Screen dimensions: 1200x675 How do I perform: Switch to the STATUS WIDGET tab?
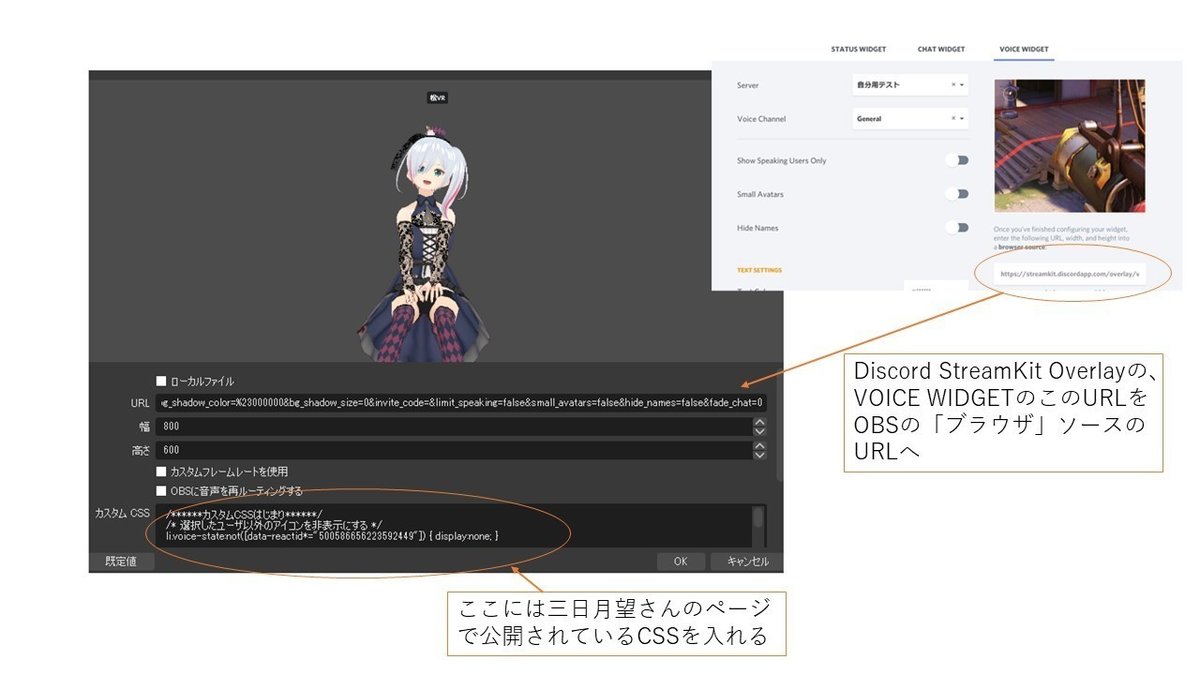tap(858, 48)
